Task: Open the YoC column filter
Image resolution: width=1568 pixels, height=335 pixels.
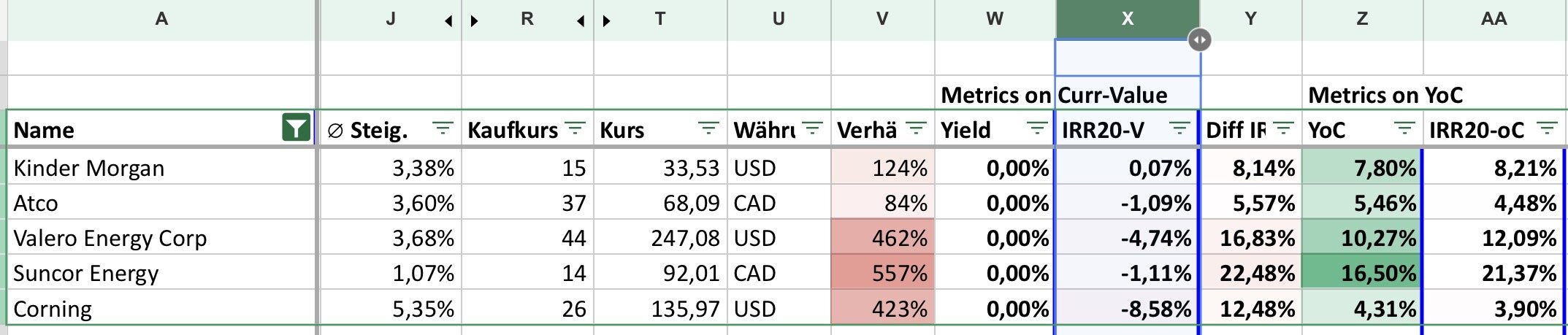Action: [1404, 129]
